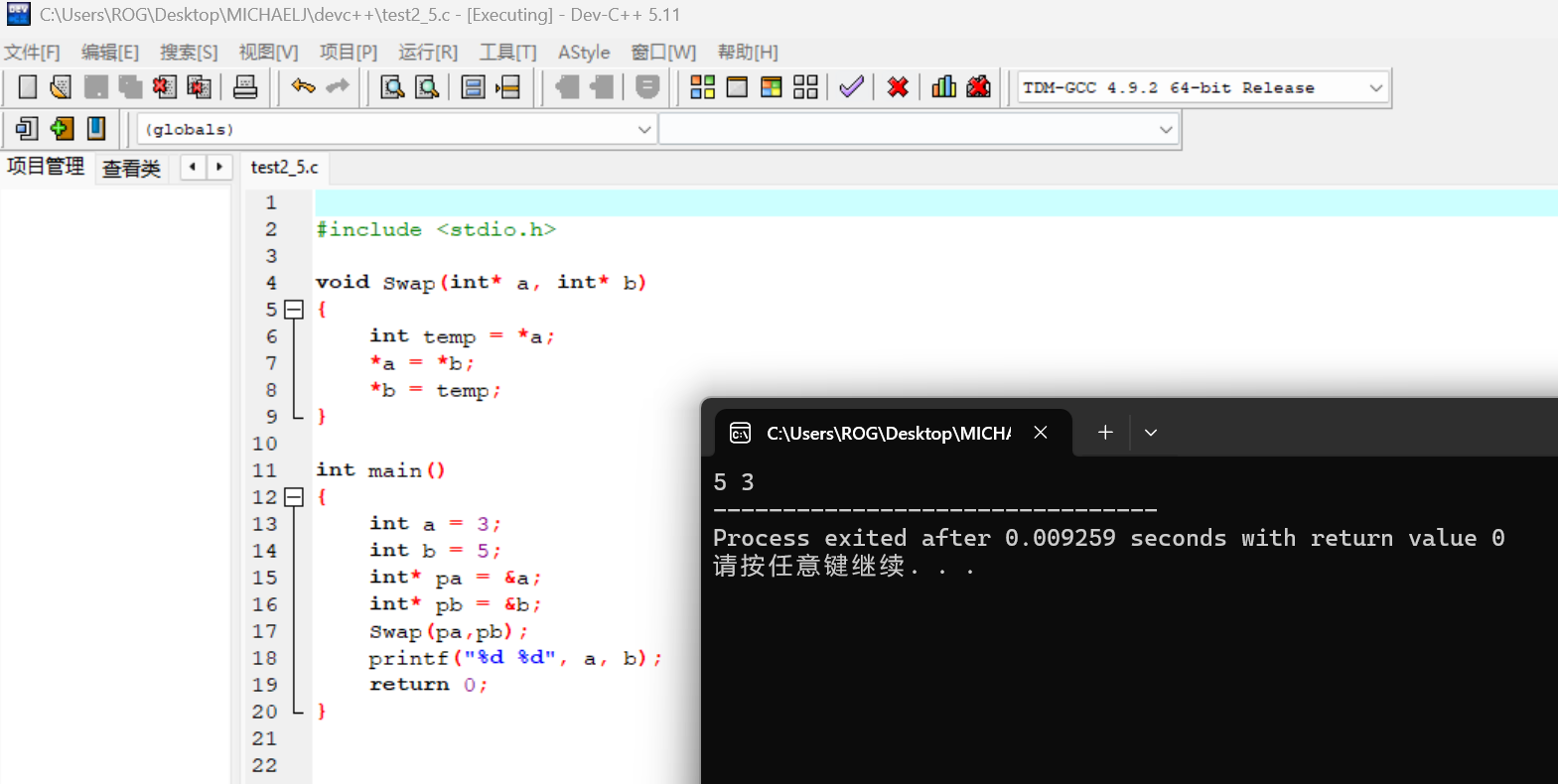Click the Swap(pa,pb); call on line 17

449,631
